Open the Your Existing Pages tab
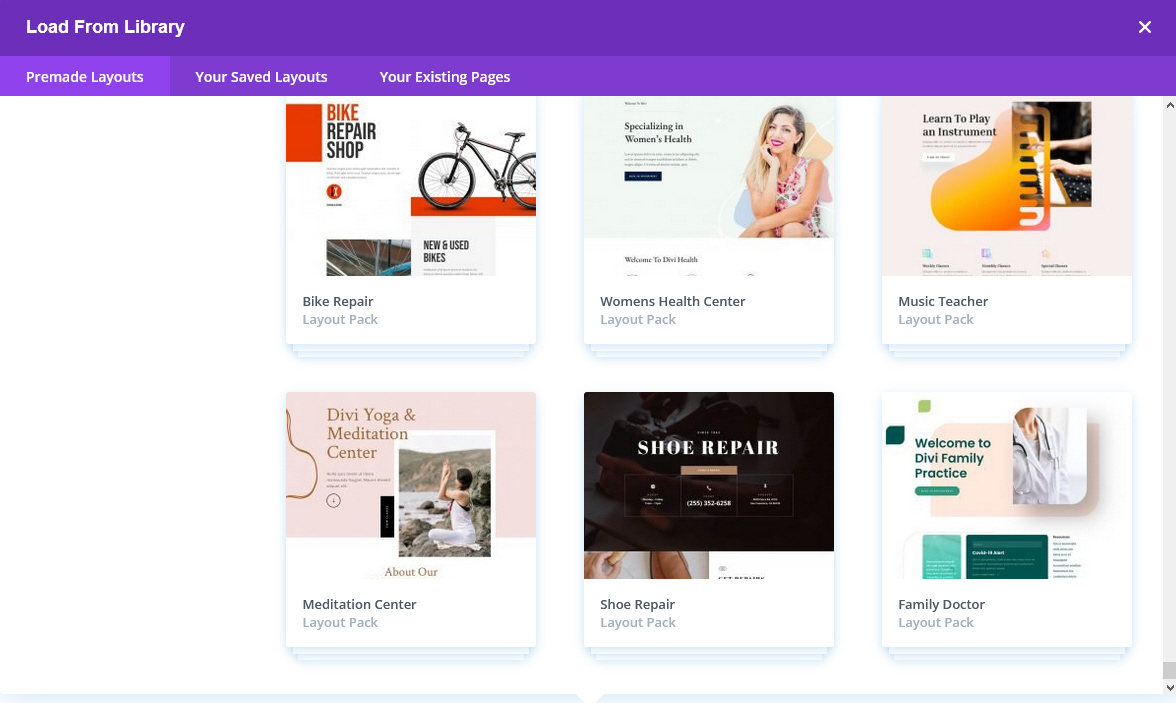This screenshot has width=1176, height=703. pos(445,77)
